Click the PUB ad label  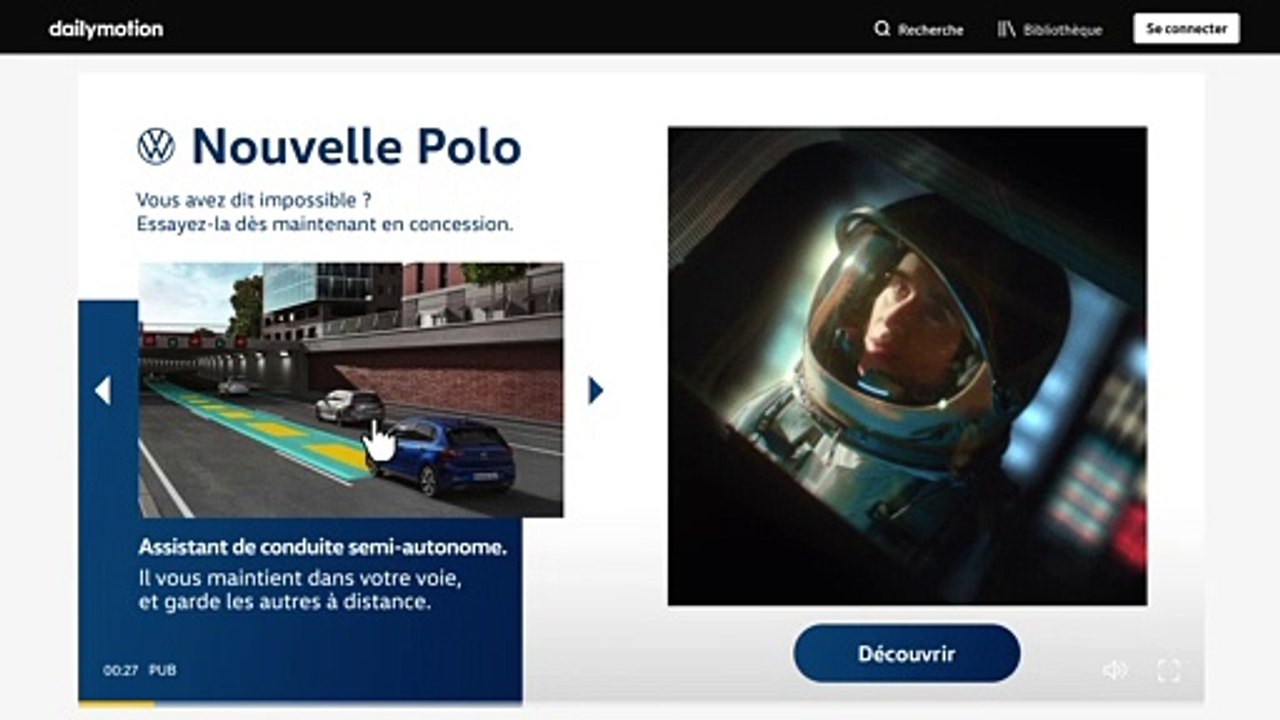pos(163,670)
